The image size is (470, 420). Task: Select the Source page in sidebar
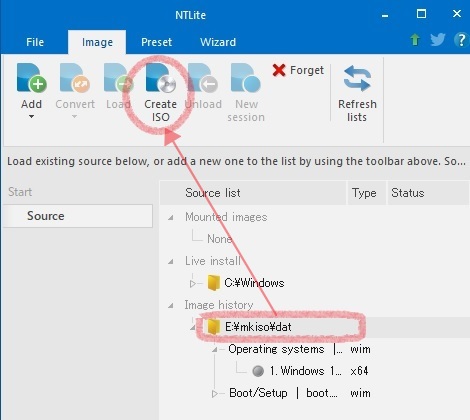coord(78,216)
